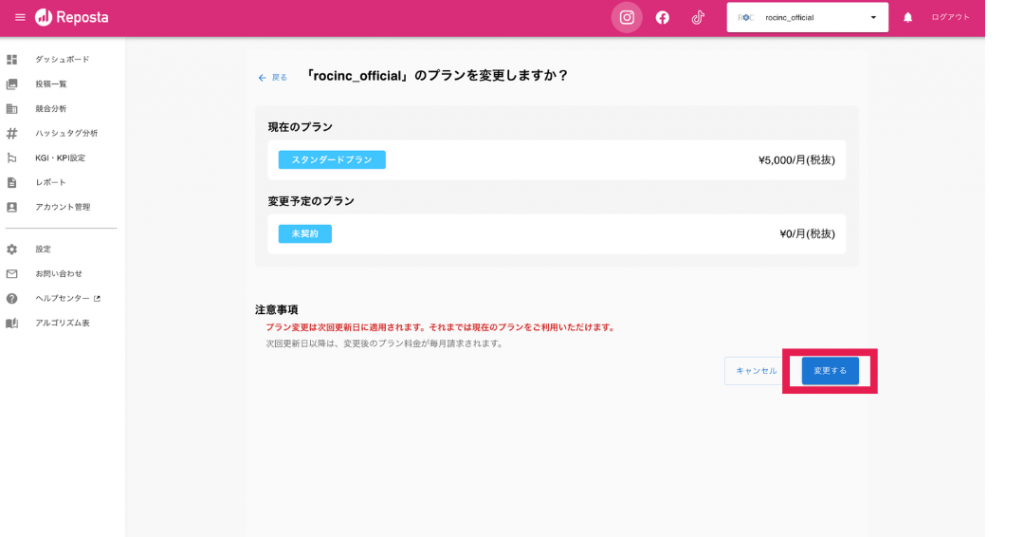Click the ハッシュタグ分析 hash icon
The height and width of the screenshot is (537, 1024).
[12, 133]
